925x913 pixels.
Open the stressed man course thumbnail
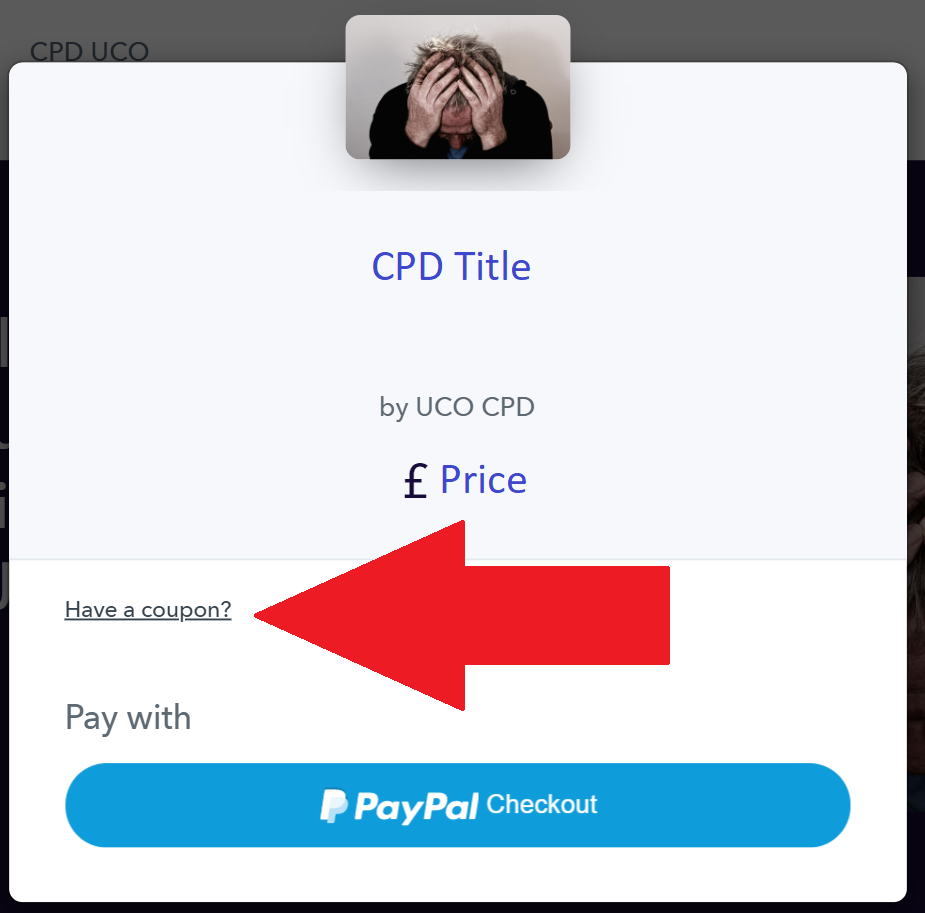point(458,87)
